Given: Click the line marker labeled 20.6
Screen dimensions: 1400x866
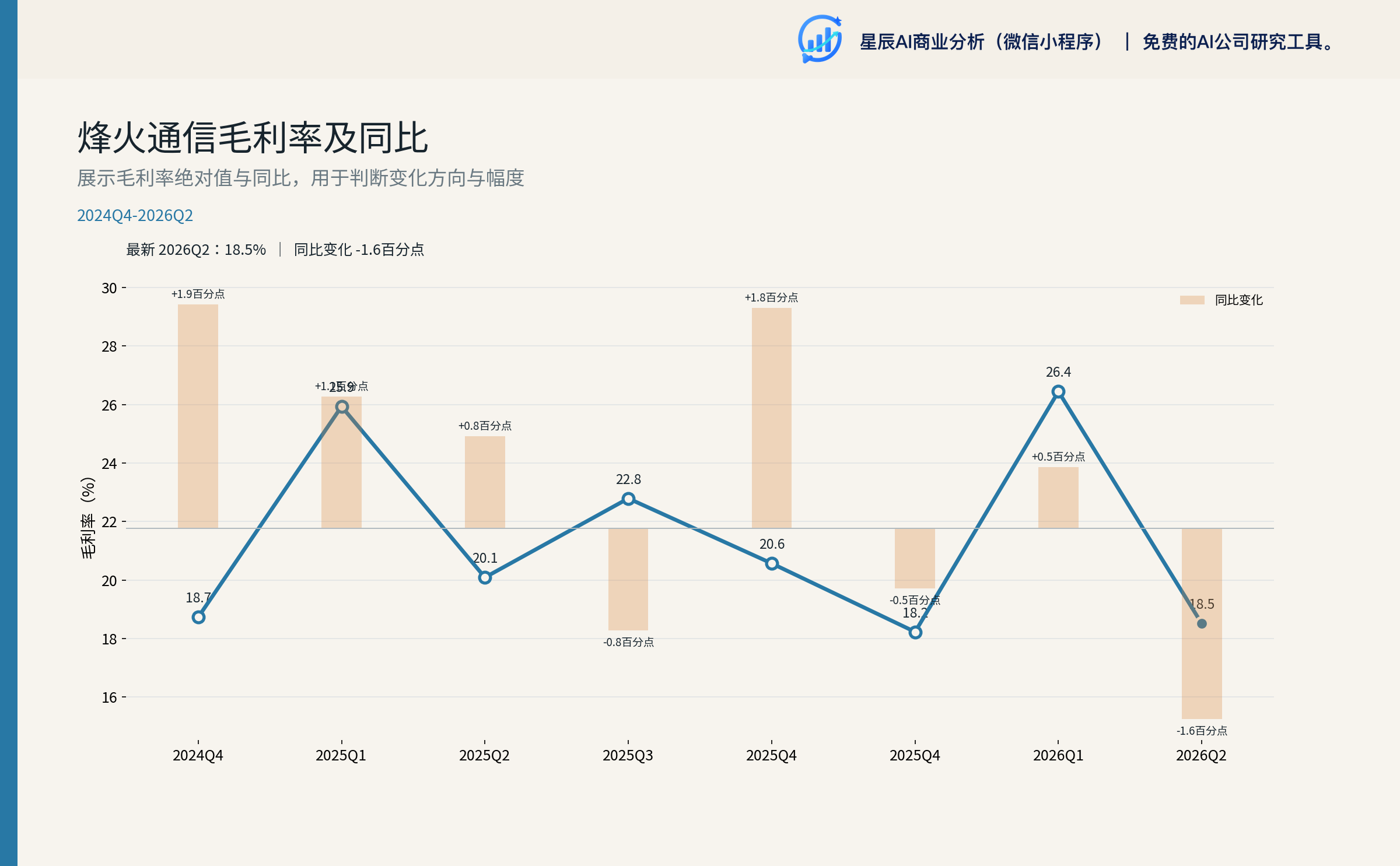Looking at the screenshot, I should [x=772, y=563].
